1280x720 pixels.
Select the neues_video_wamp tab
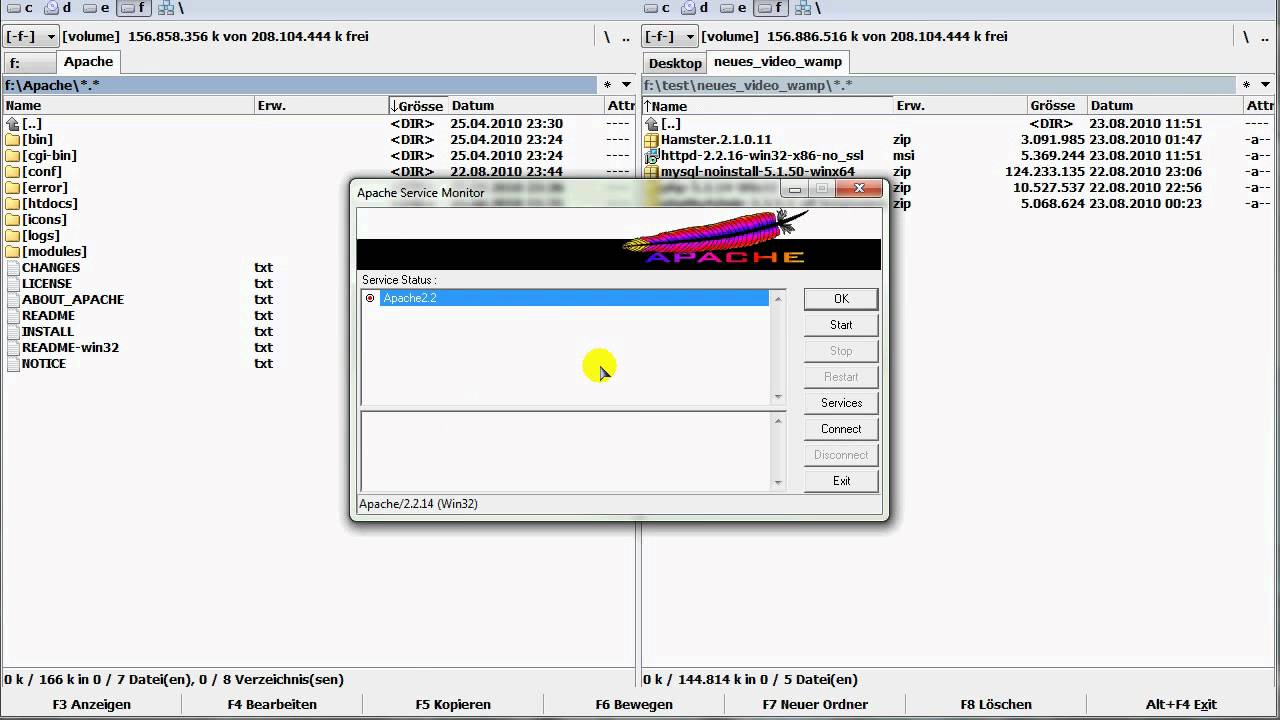[x=778, y=62]
